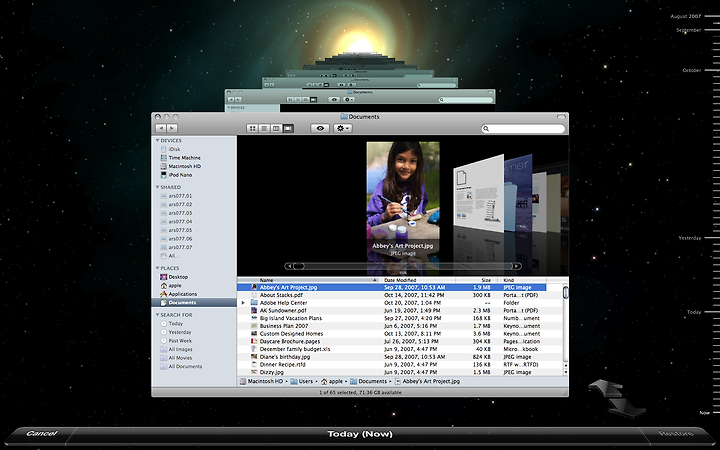720x450 pixels.
Task: Collapse the SEARCH FOR sidebar section
Action: 158,315
